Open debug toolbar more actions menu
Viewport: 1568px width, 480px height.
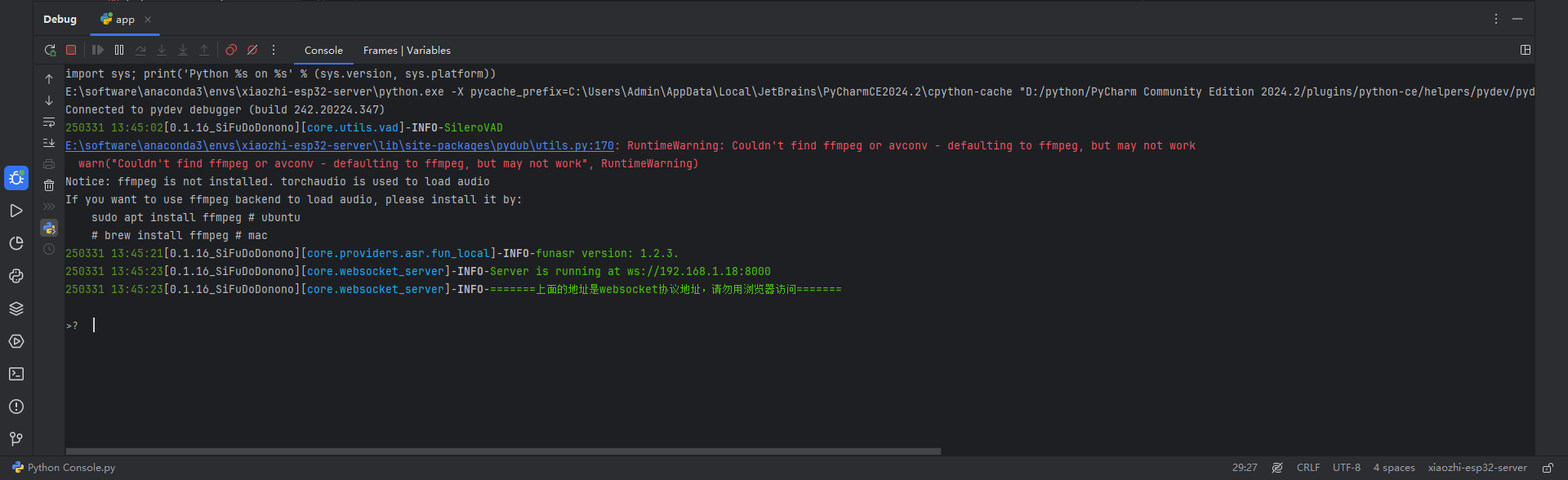(x=274, y=50)
